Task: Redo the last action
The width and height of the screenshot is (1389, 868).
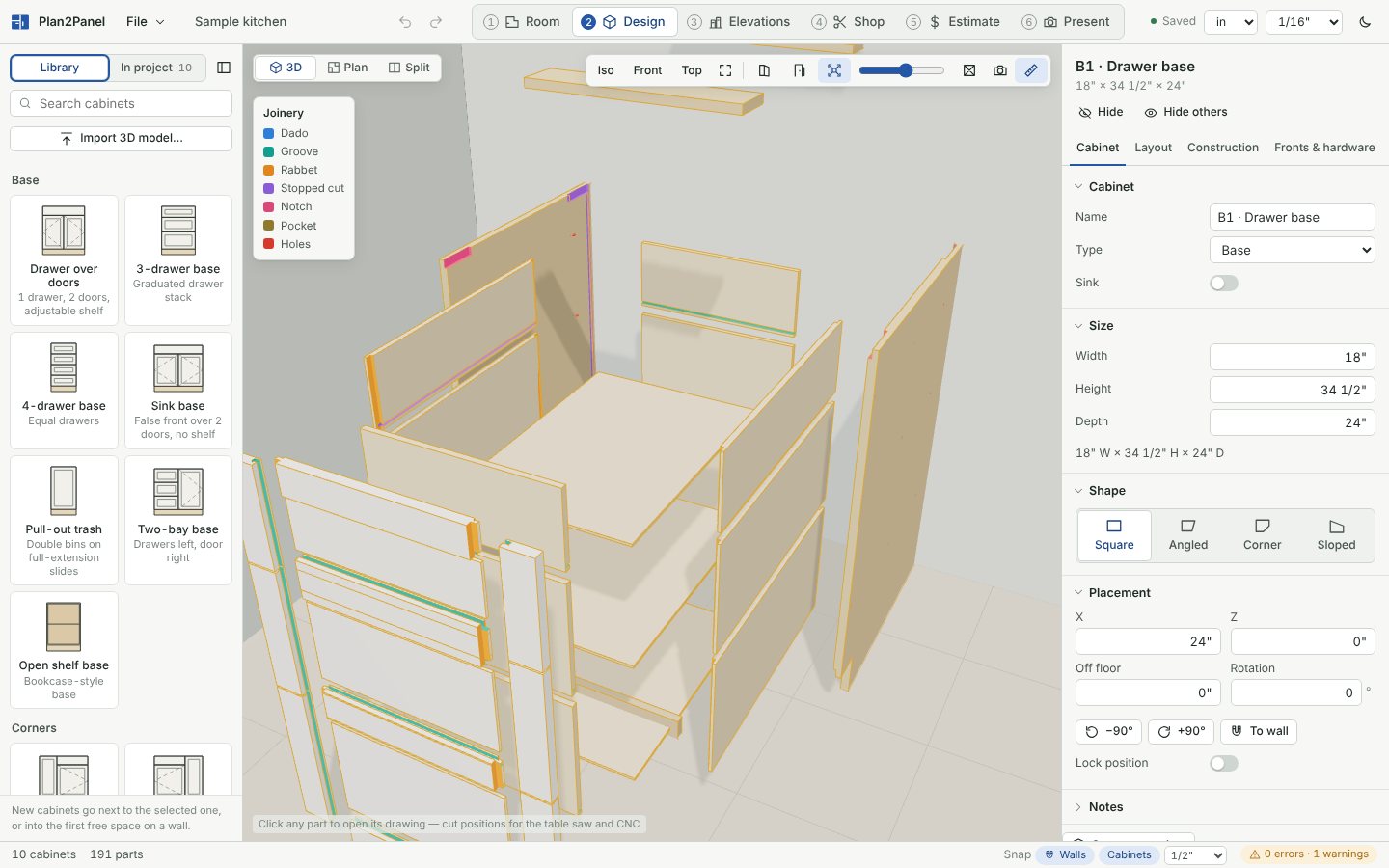Action: pyautogui.click(x=436, y=22)
